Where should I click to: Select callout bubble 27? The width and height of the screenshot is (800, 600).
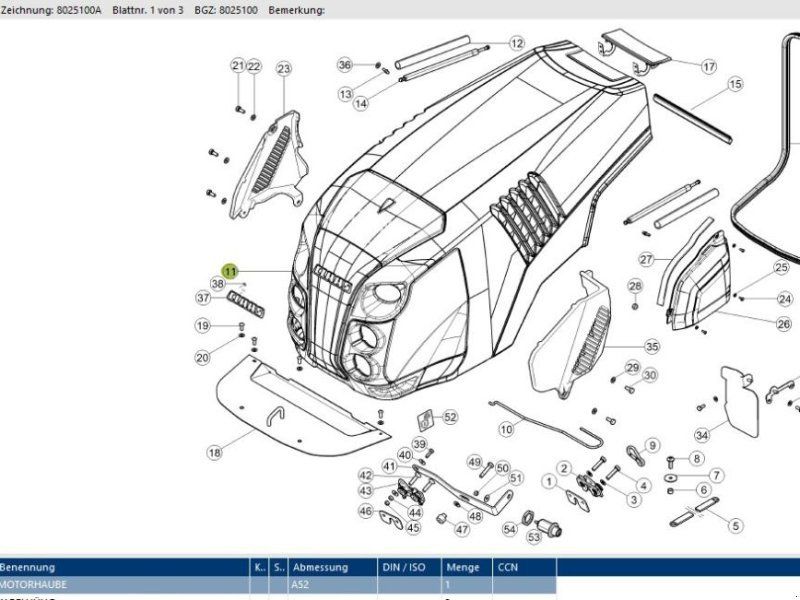(x=646, y=259)
